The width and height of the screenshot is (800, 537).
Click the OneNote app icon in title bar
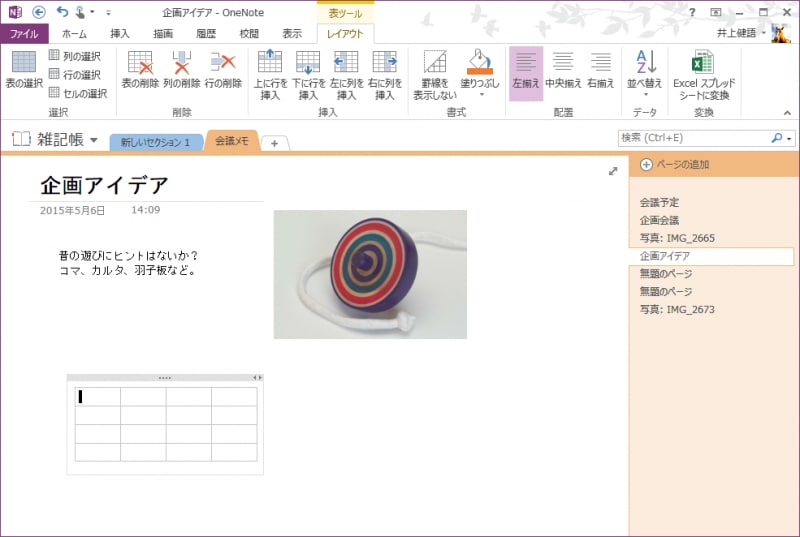pos(15,12)
